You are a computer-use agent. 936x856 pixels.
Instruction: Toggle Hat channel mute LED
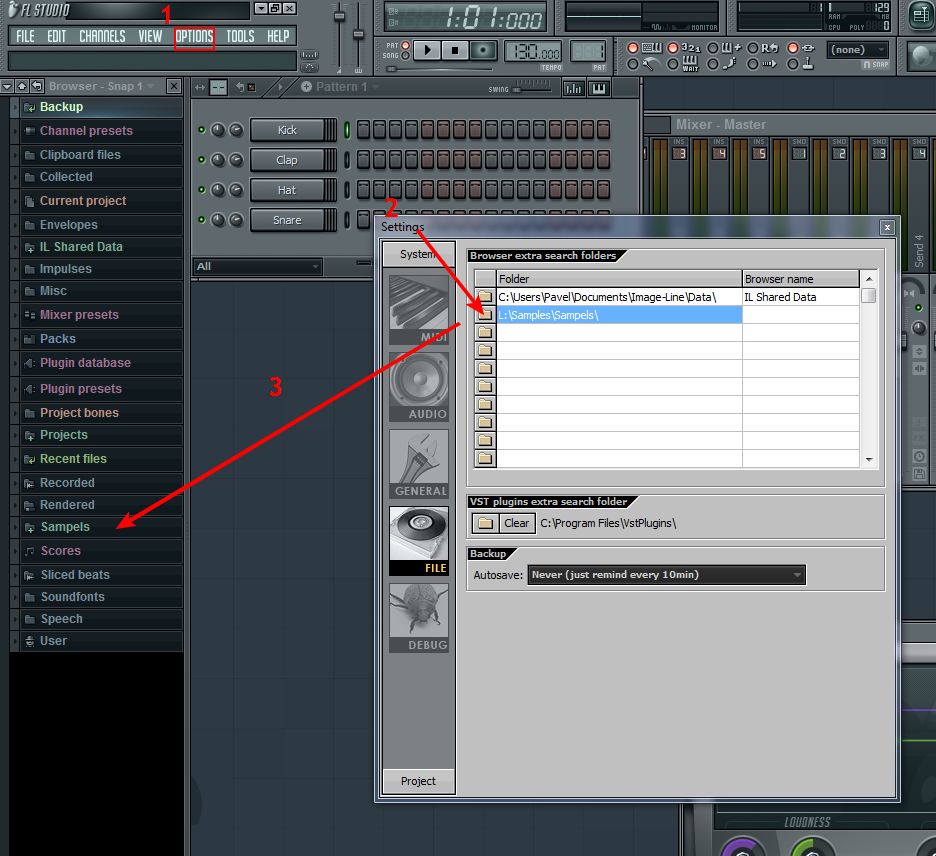coord(202,190)
